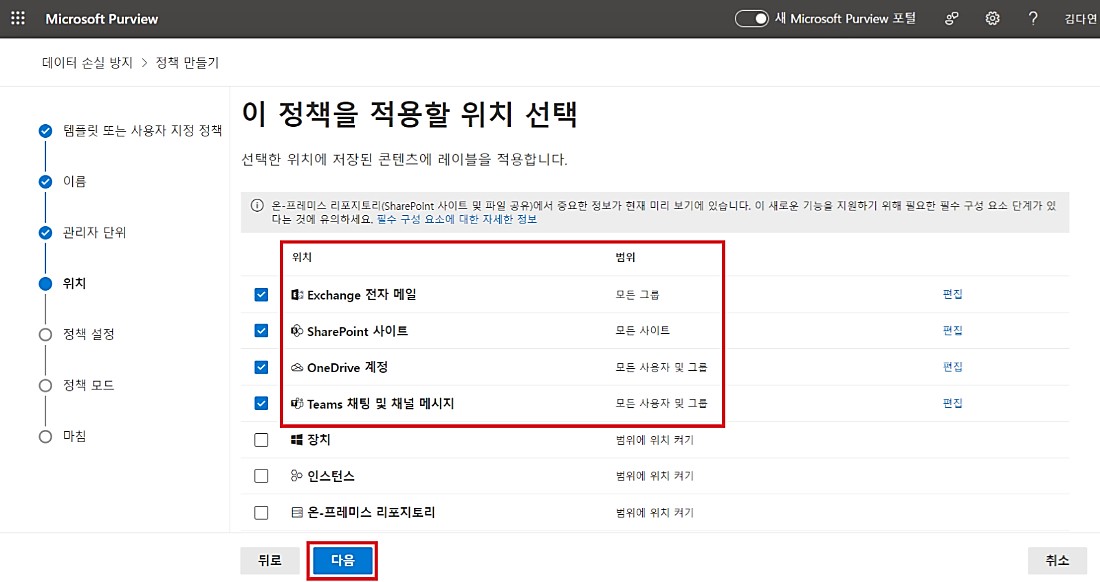The image size is (1100, 582).
Task: Click the 뒤로 button
Action: pyautogui.click(x=269, y=561)
